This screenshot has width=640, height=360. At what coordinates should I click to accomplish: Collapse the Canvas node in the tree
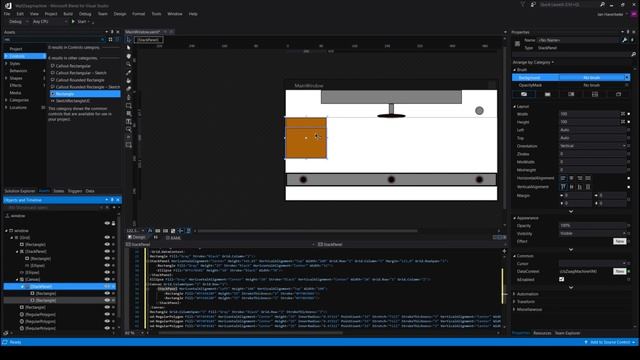[18, 280]
